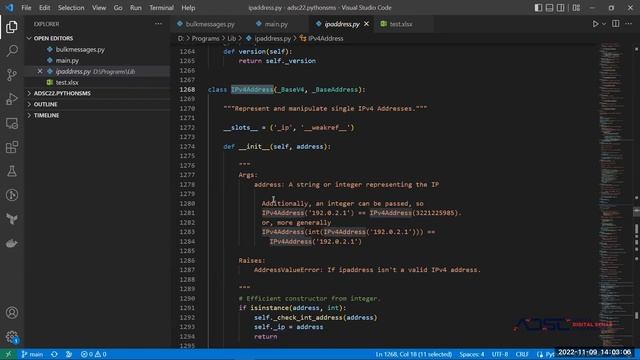Switch to the main.py tab
Viewport: 640px width, 360px height.
pyautogui.click(x=276, y=24)
